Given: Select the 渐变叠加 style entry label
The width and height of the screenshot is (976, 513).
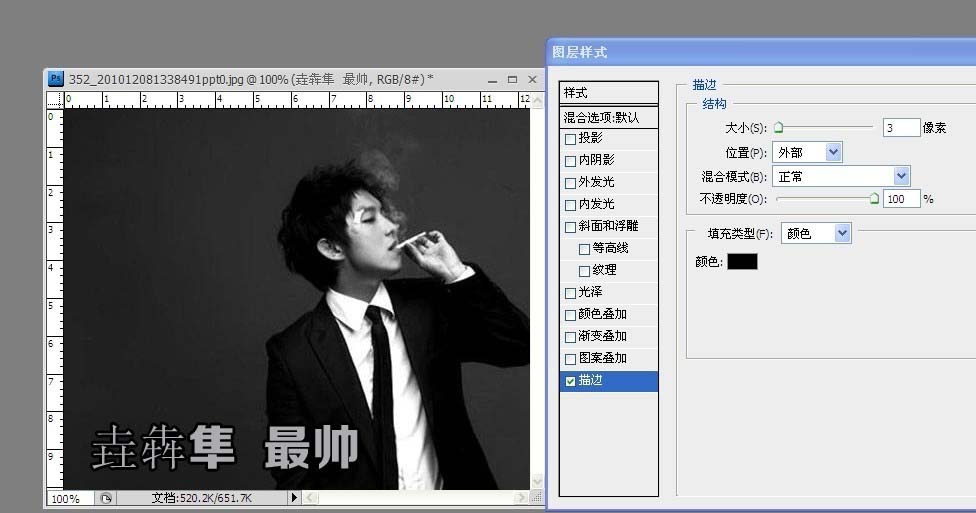Looking at the screenshot, I should pyautogui.click(x=602, y=336).
